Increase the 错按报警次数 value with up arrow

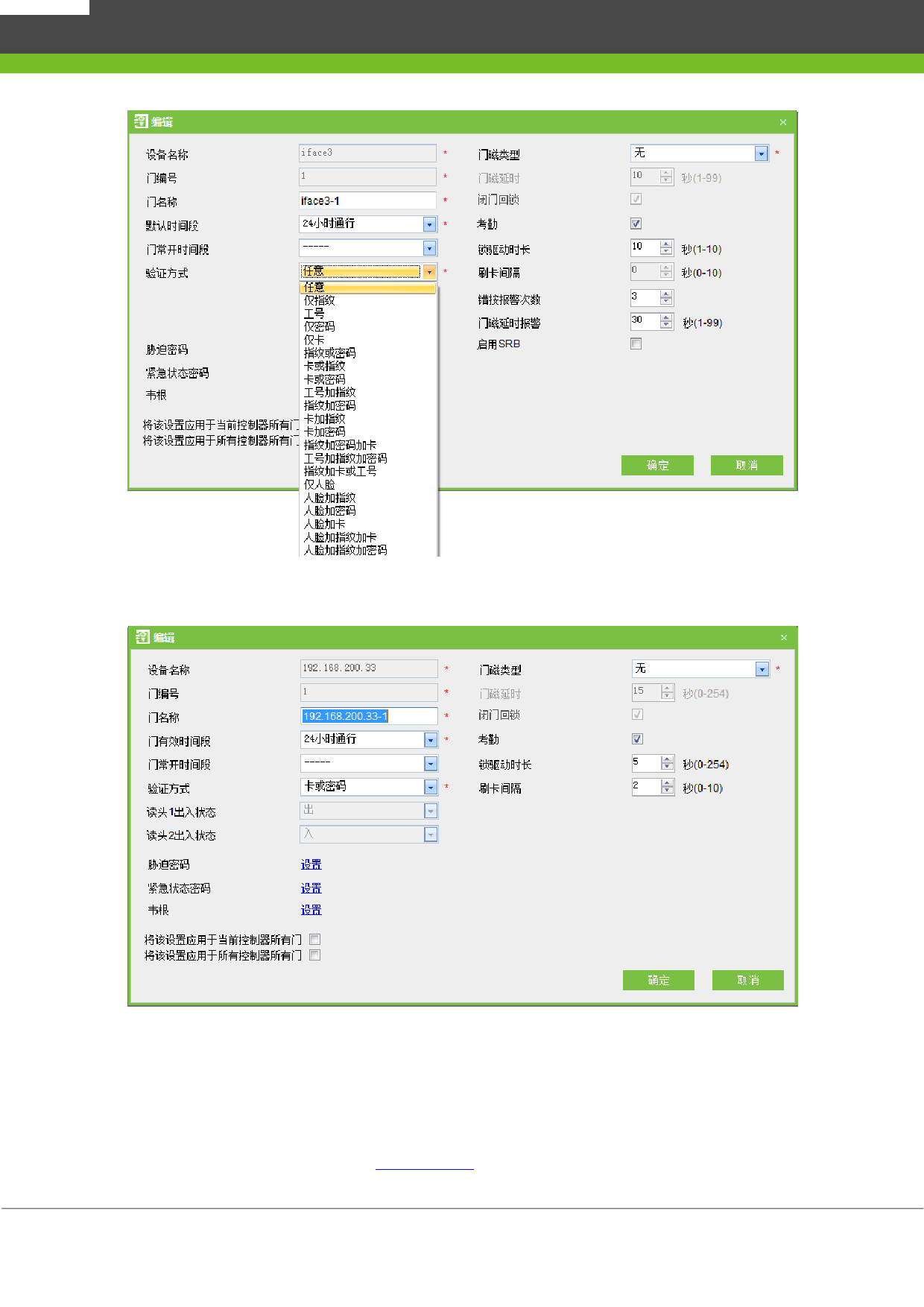click(x=666, y=294)
